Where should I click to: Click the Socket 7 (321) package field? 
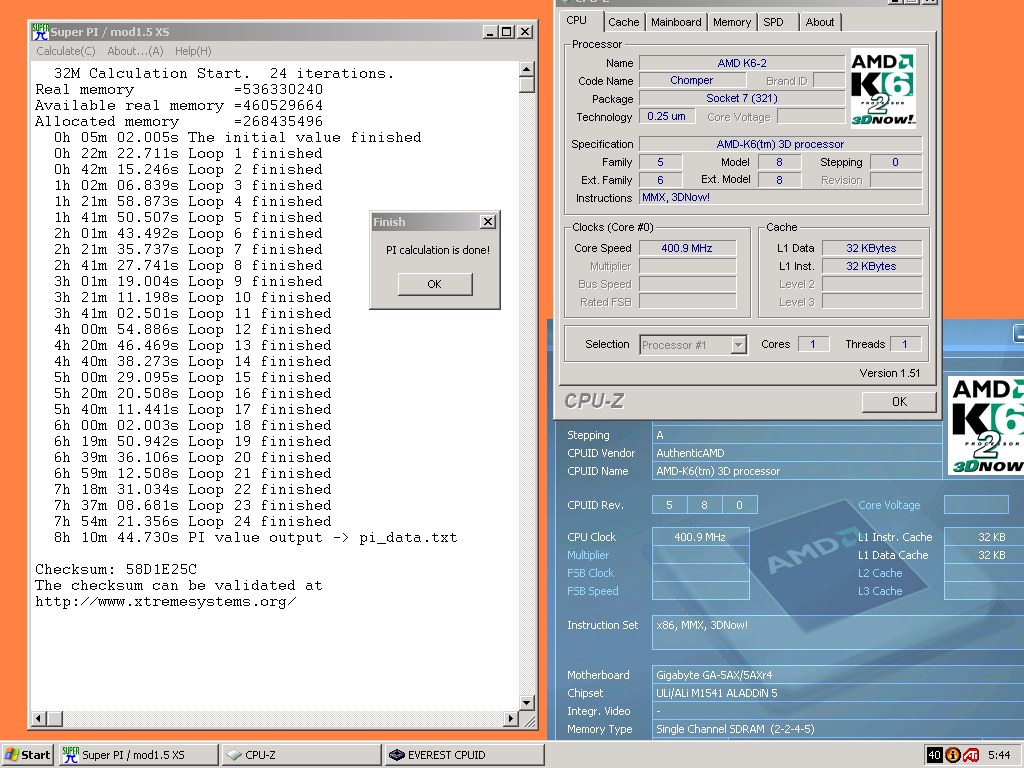click(x=742, y=99)
